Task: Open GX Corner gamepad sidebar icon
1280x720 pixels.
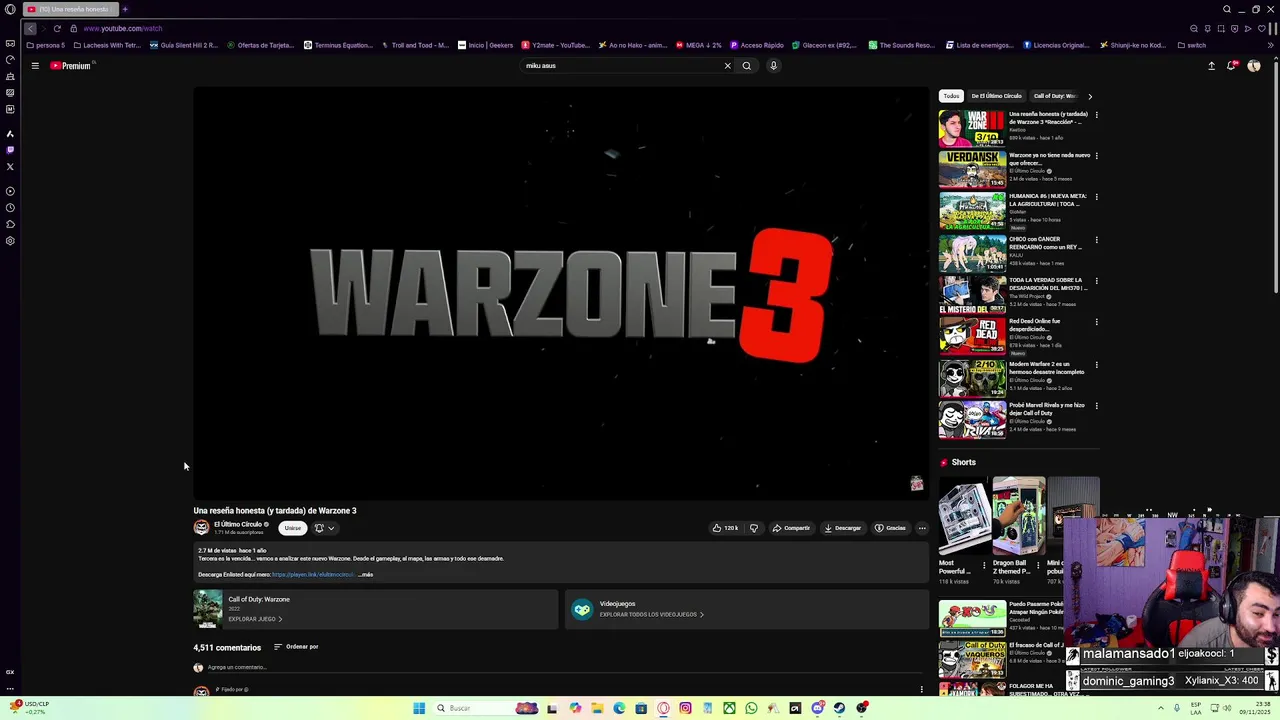Action: 10,44
